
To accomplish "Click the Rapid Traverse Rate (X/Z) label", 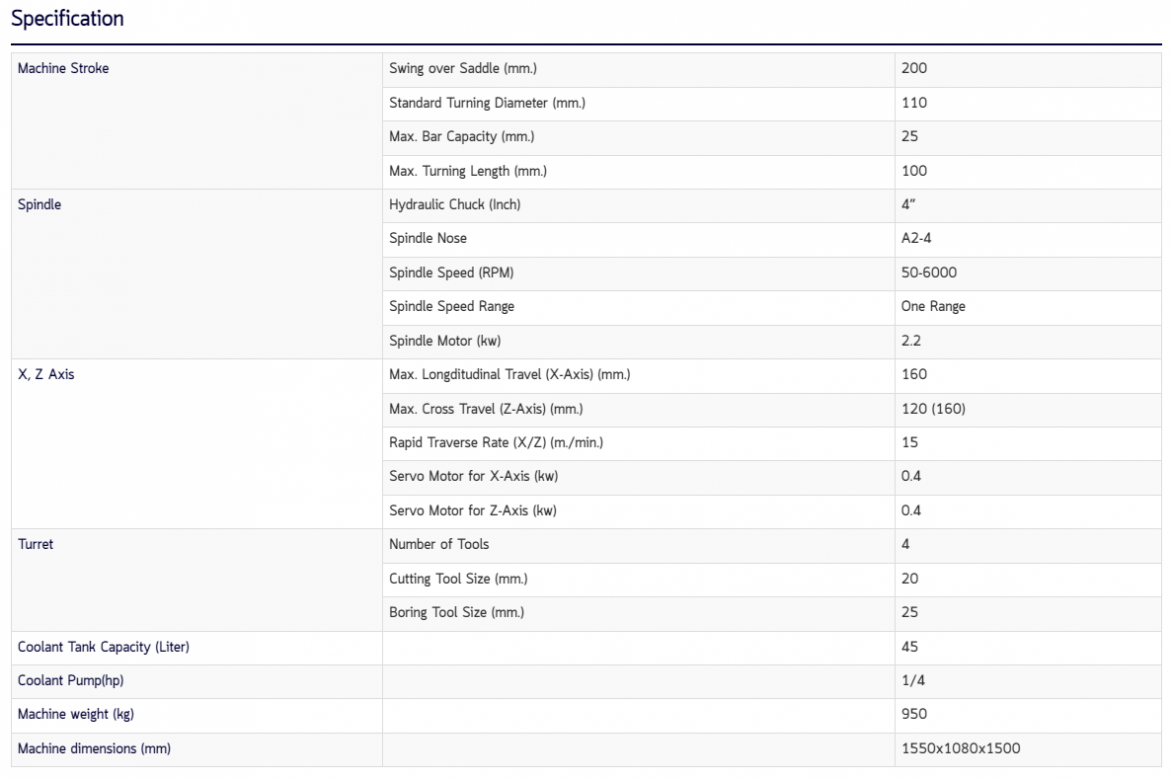I will coord(496,443).
